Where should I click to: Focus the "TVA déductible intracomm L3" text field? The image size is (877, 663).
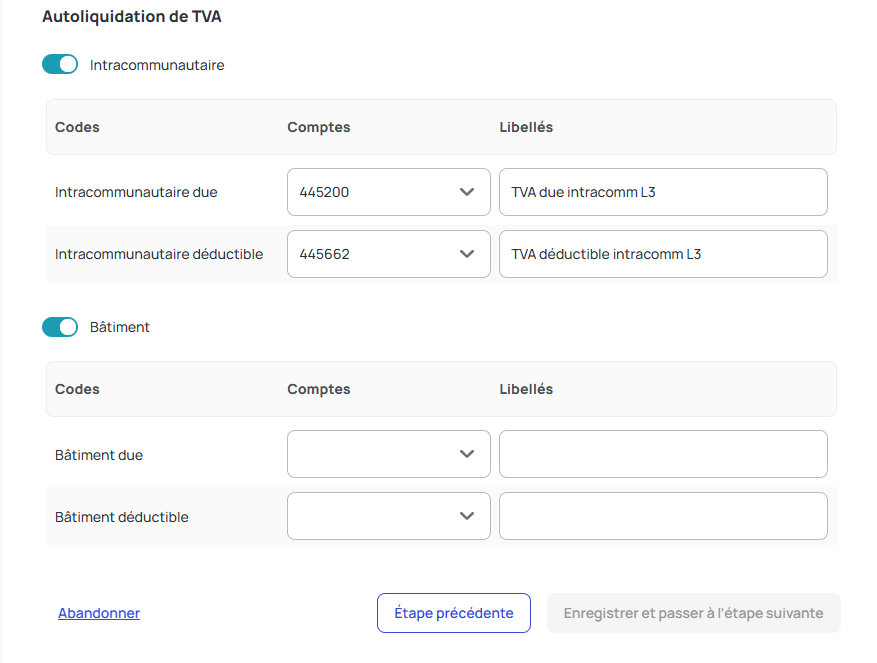(x=663, y=254)
